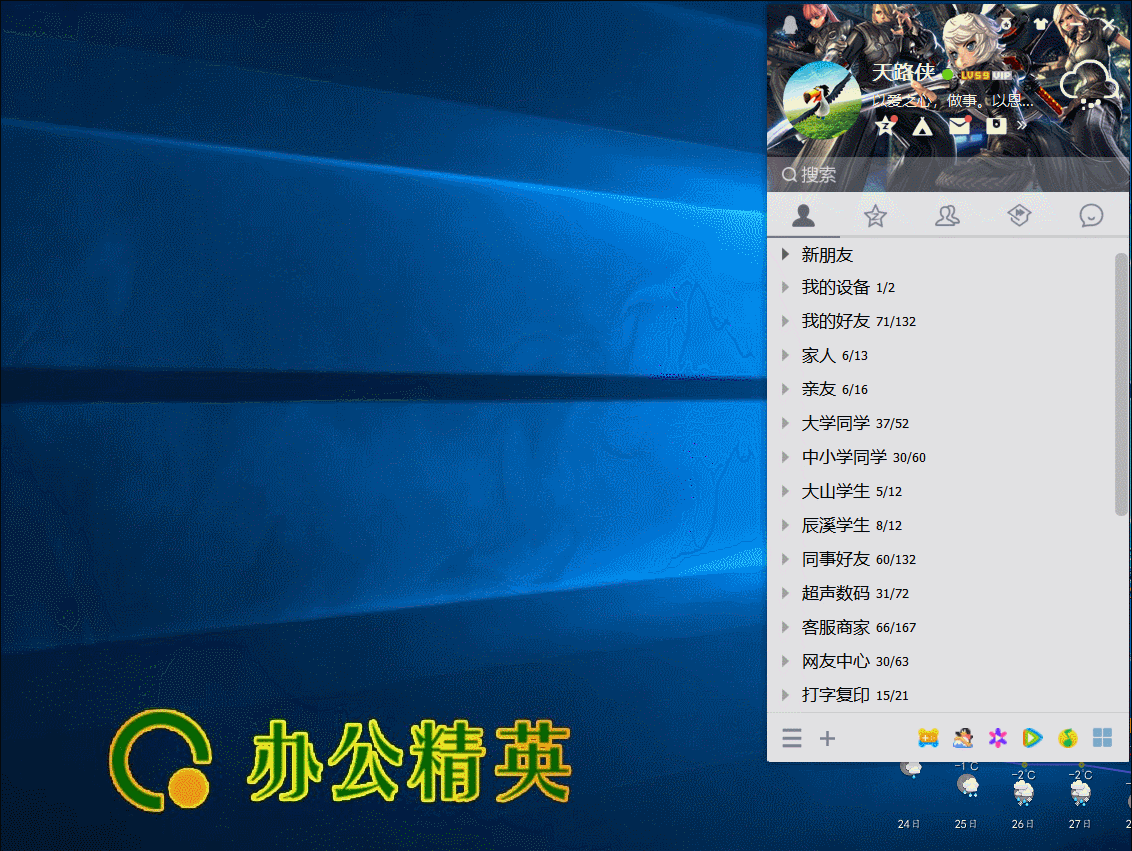1132x851 pixels.
Task: Click the user avatar with the bird
Action: tap(822, 100)
